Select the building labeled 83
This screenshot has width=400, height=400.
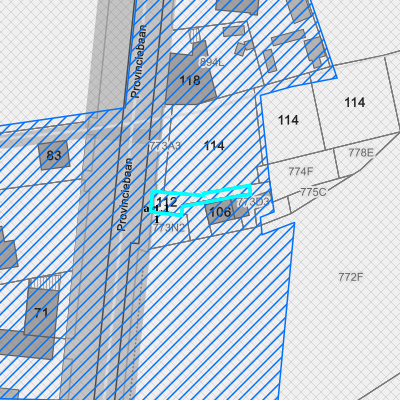[54, 155]
